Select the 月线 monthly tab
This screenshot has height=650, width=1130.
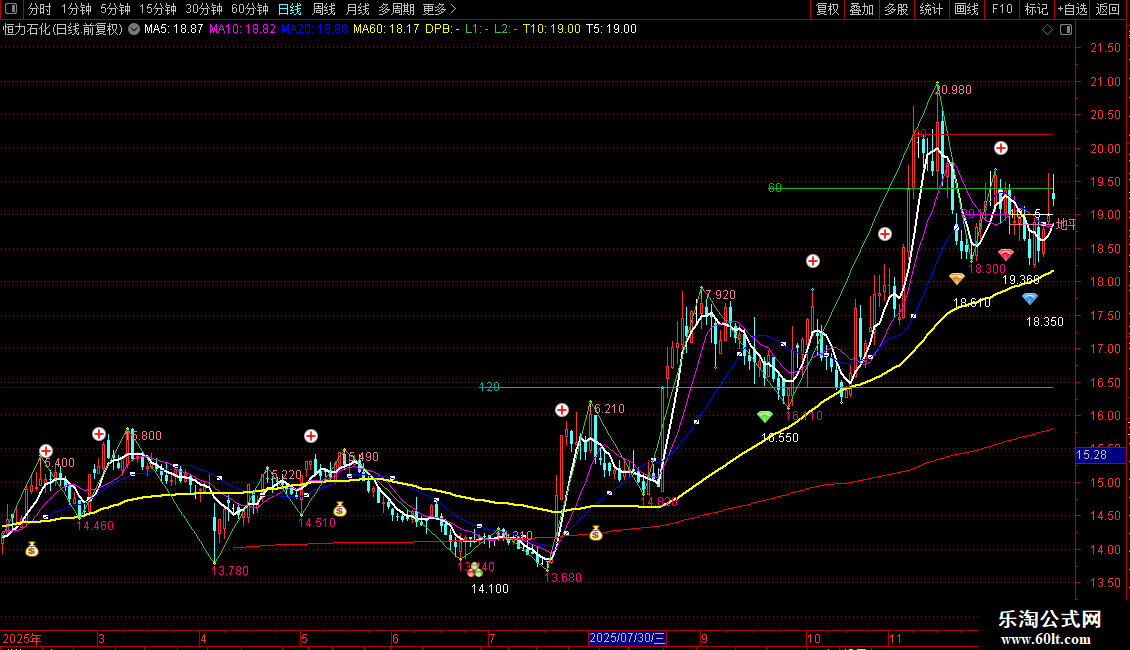point(357,9)
